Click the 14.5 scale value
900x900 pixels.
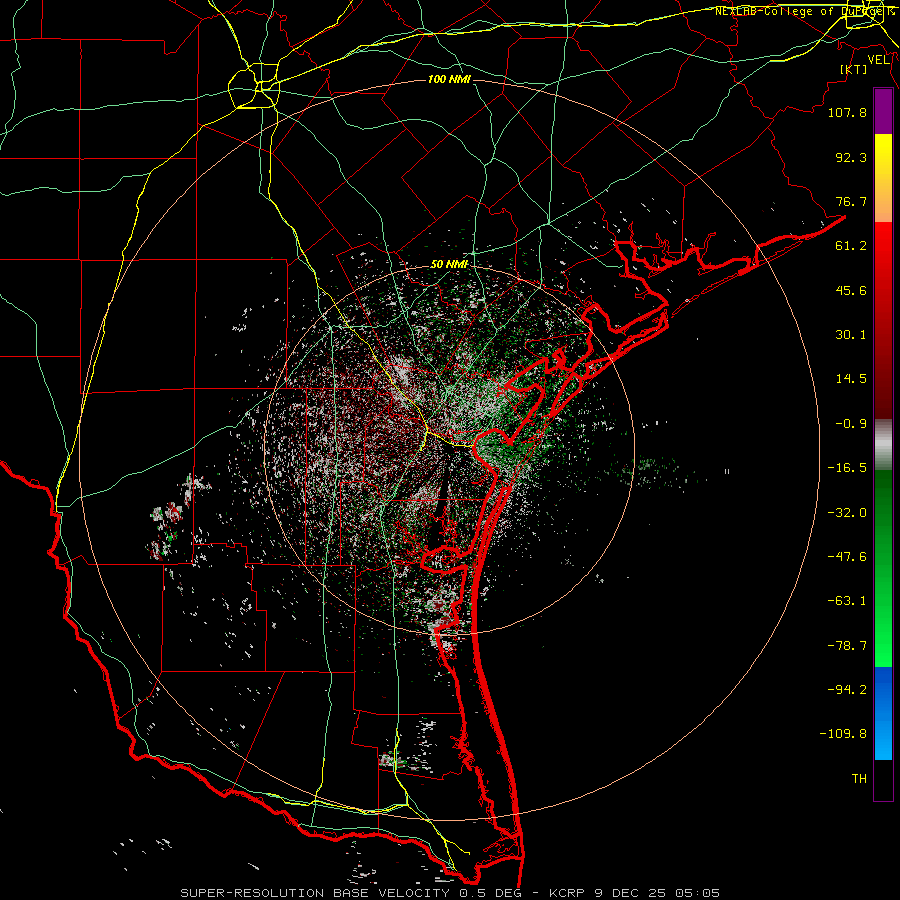851,379
